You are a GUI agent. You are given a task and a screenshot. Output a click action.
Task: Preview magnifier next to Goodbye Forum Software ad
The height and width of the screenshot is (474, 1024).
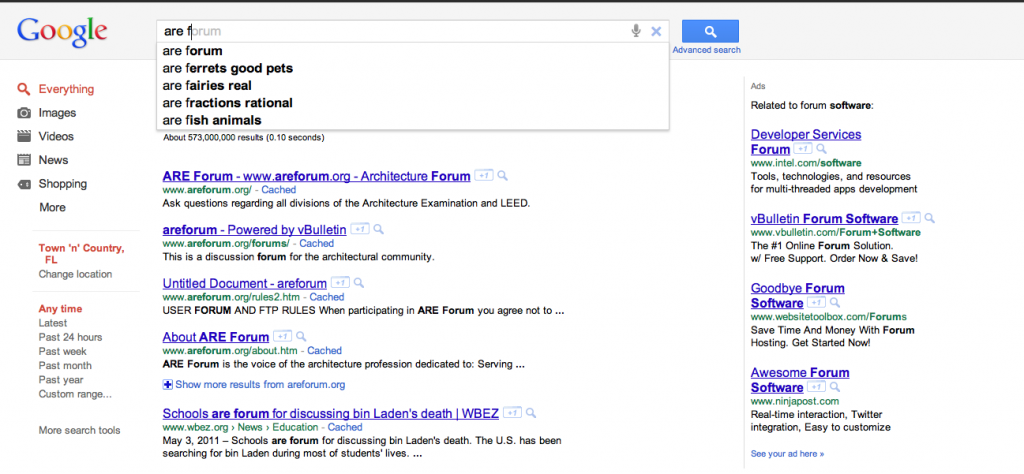coord(835,303)
